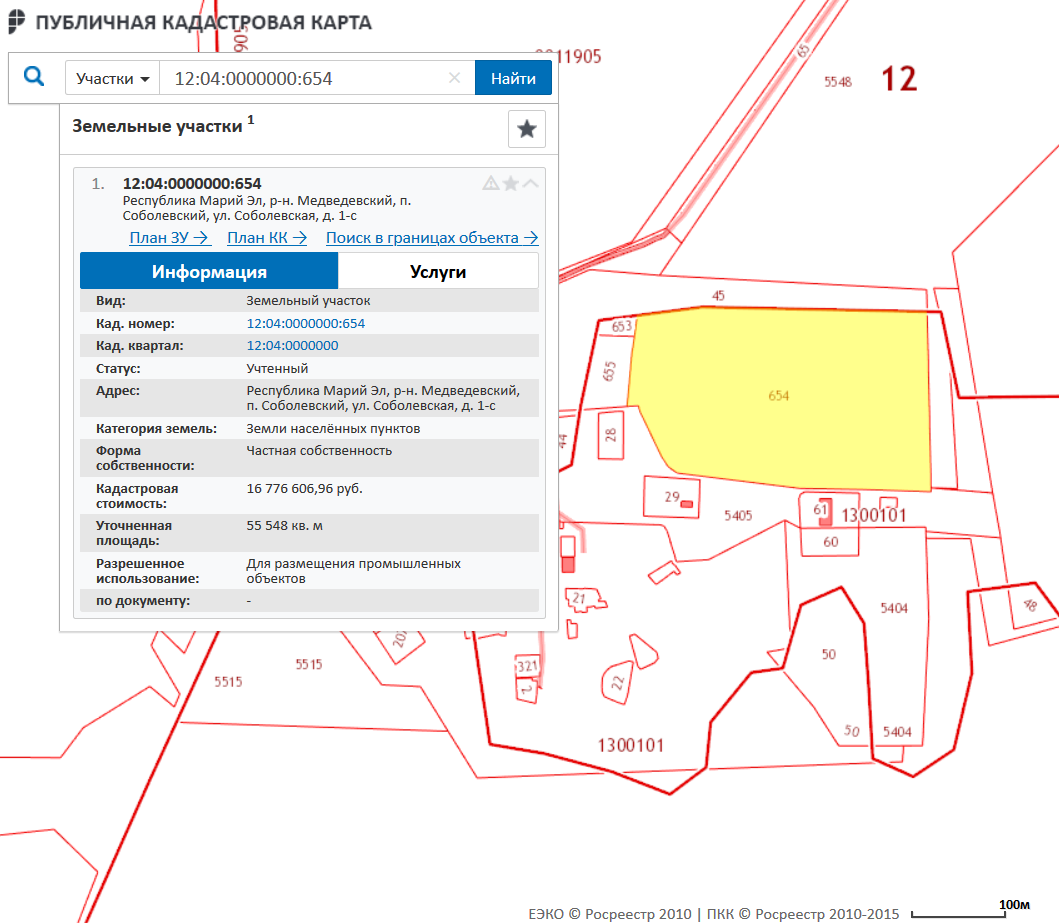Open favorites with the star button
The image size is (1059, 923).
[x=527, y=129]
